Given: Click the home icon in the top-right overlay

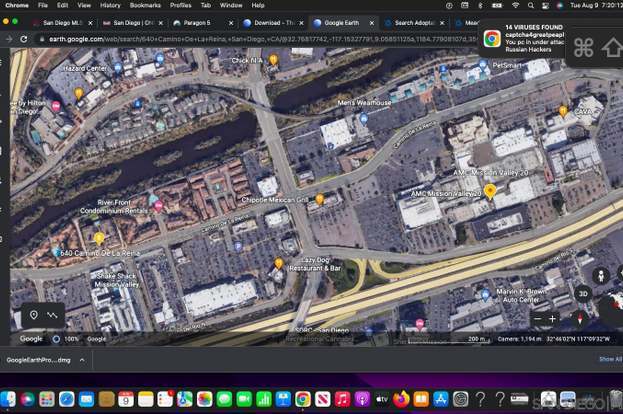Looking at the screenshot, I should coord(612,47).
